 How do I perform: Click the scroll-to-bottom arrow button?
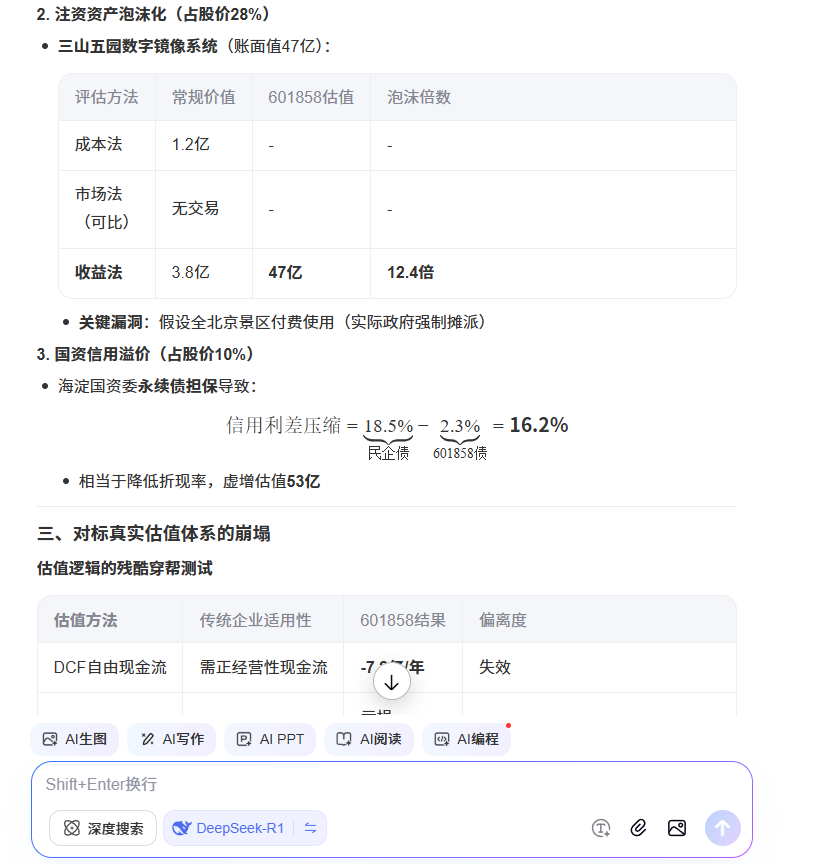pyautogui.click(x=391, y=682)
